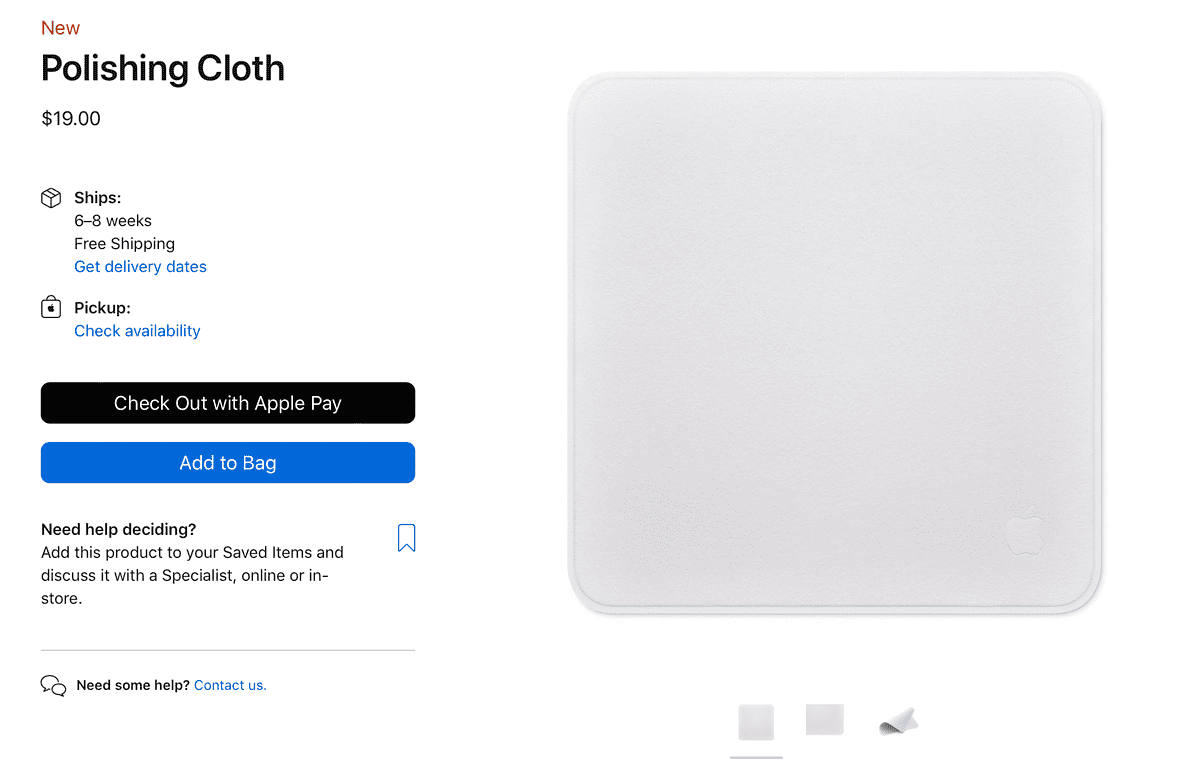1200x780 pixels.
Task: Open the Get delivery dates link
Action: coord(140,267)
